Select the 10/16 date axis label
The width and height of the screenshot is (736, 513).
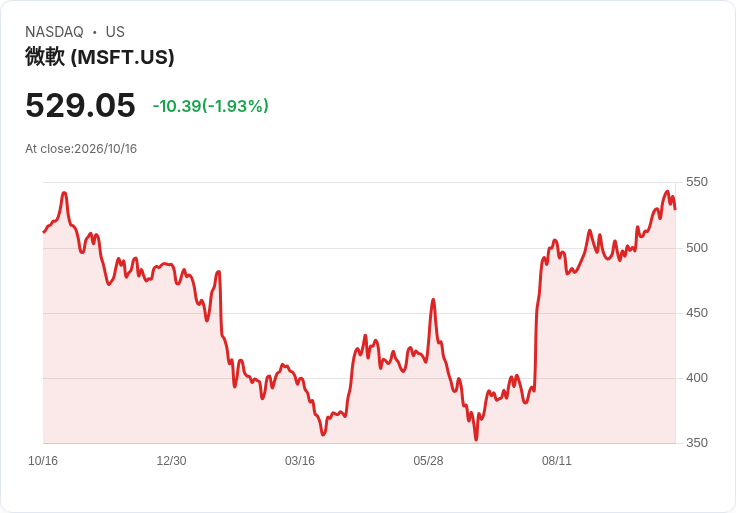(x=43, y=461)
